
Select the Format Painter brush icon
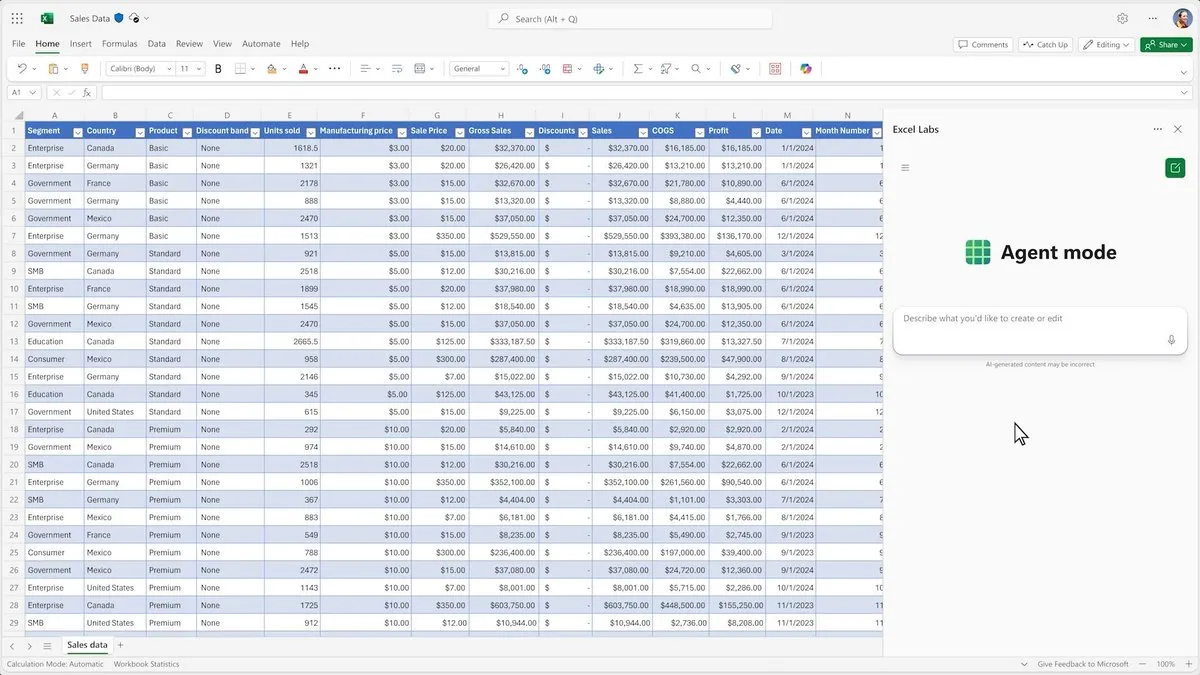pyautogui.click(x=85, y=68)
